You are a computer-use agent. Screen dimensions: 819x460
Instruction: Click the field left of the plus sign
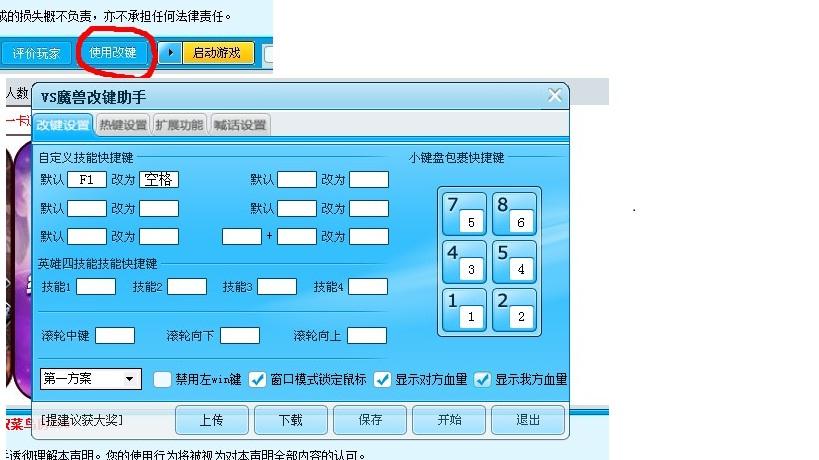click(242, 237)
